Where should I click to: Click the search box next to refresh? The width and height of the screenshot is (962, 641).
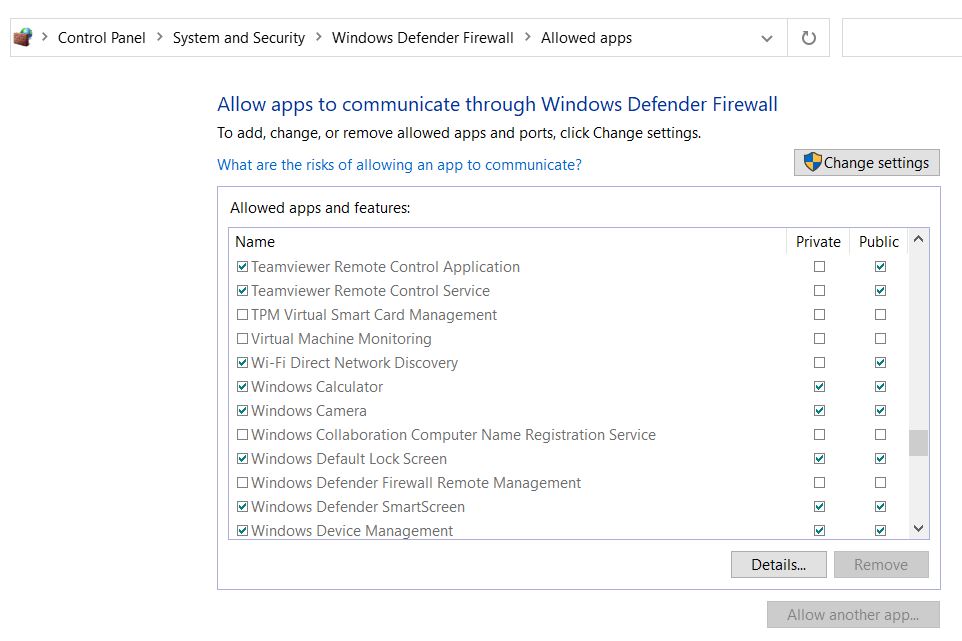coord(902,38)
